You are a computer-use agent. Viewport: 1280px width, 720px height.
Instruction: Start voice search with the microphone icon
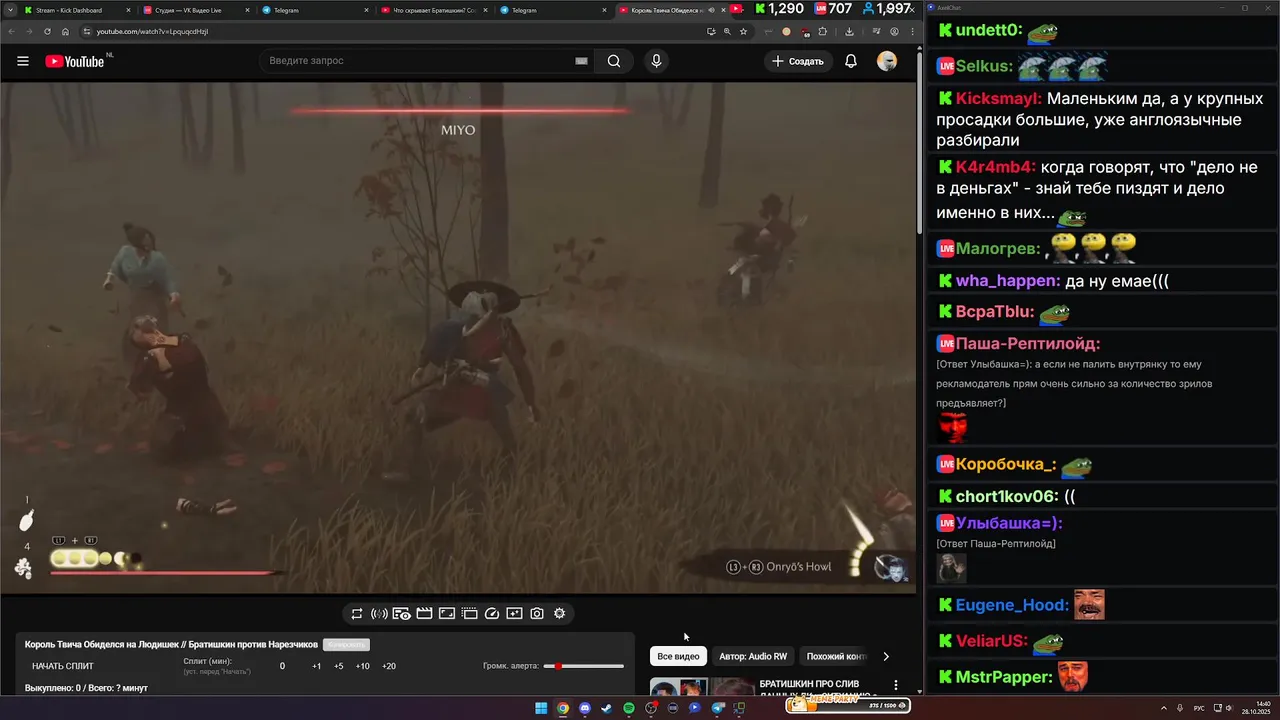pos(656,61)
